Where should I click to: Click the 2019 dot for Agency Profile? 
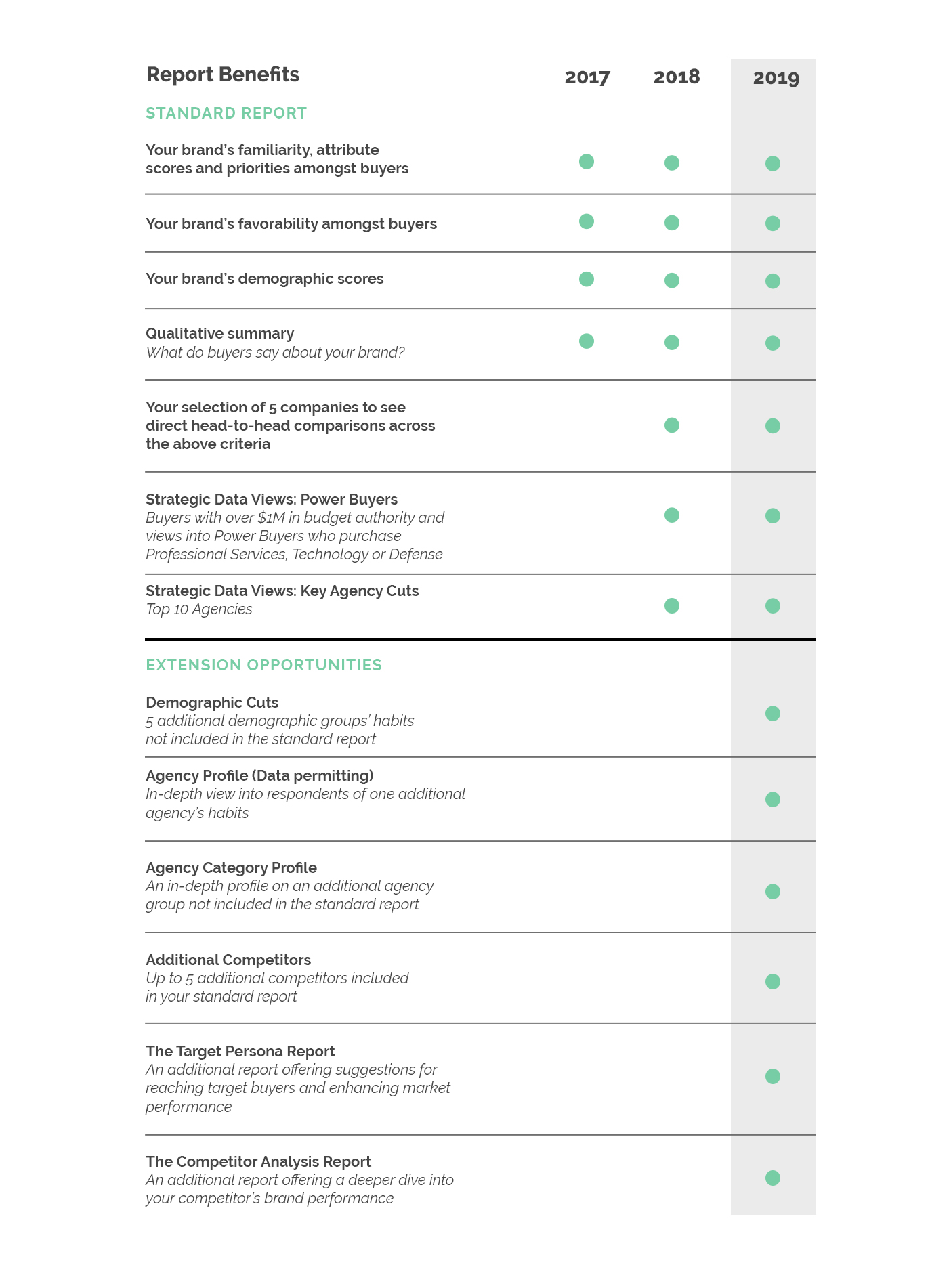772,800
